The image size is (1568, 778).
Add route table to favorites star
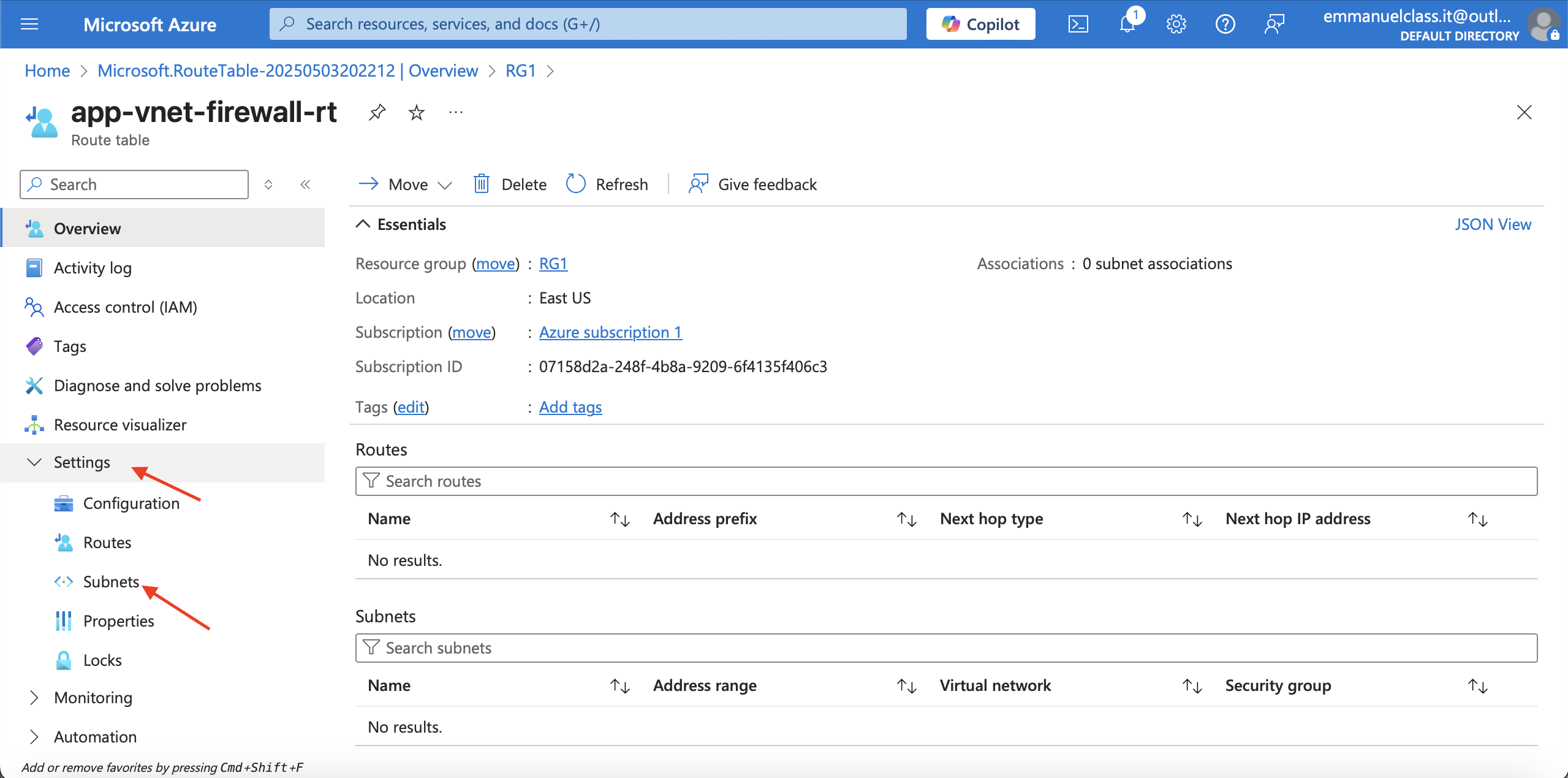pyautogui.click(x=417, y=112)
